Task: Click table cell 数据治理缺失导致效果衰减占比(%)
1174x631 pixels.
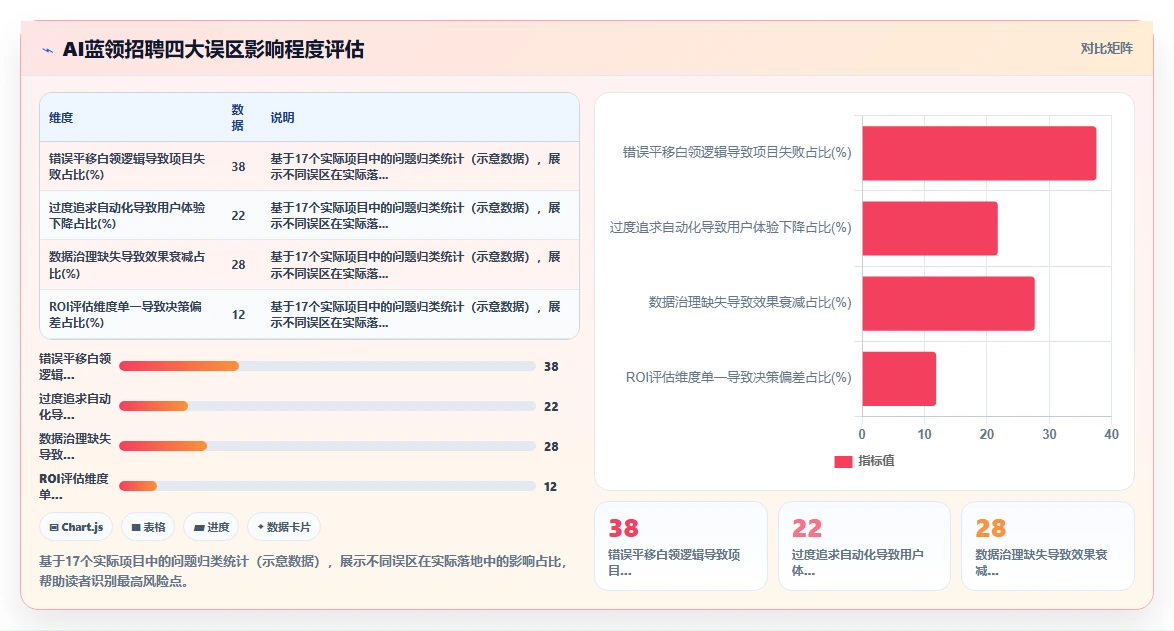Action: [x=127, y=265]
